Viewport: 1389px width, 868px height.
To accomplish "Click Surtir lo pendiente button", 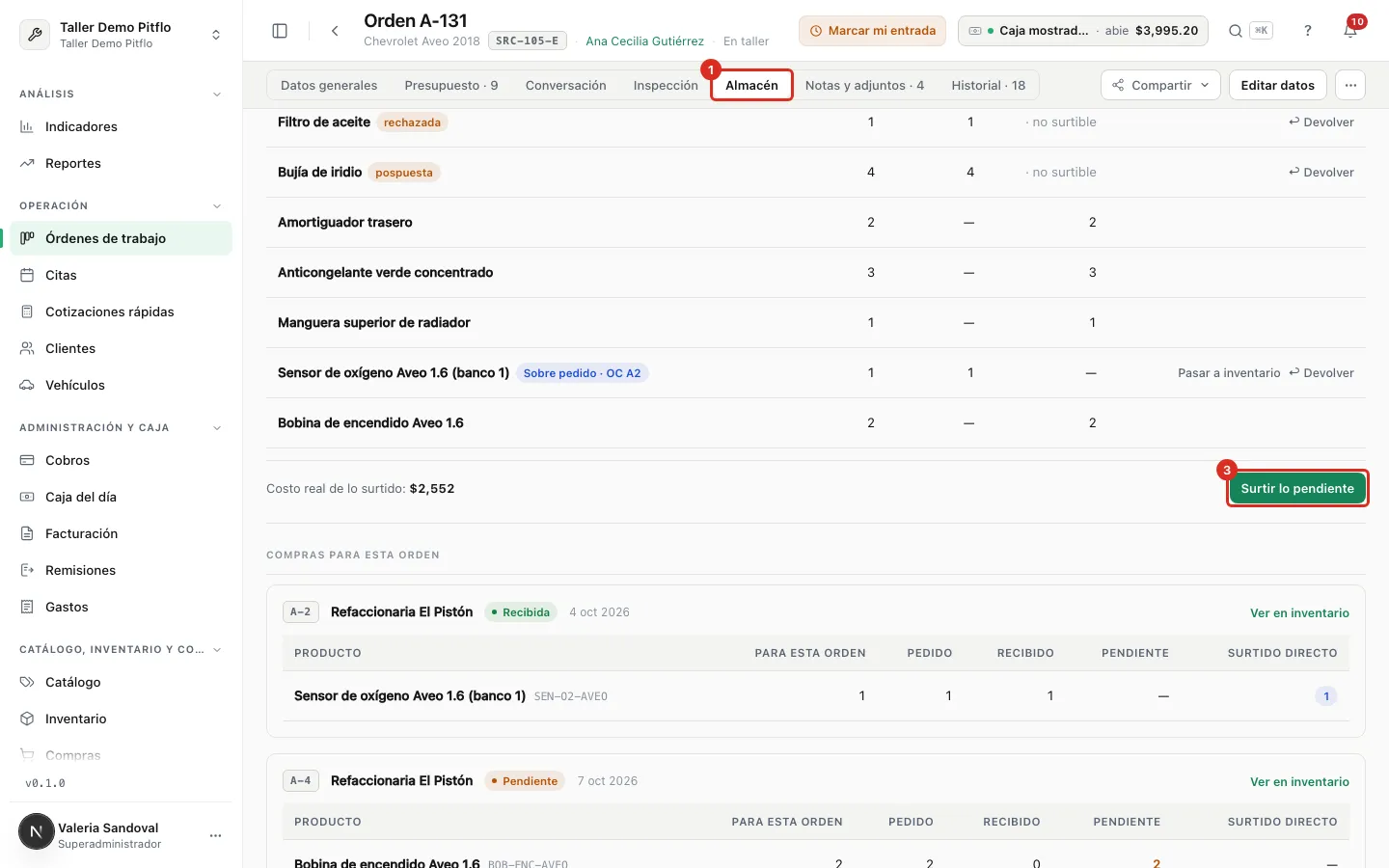I will [1297, 488].
